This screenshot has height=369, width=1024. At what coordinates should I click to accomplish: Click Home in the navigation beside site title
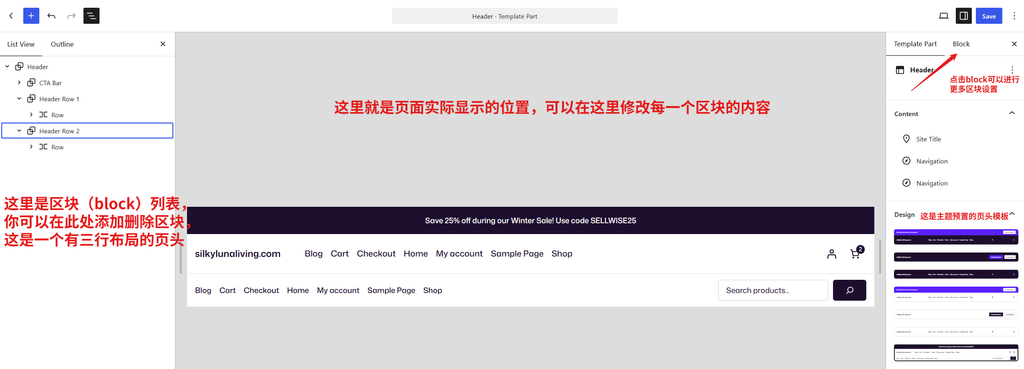pos(416,254)
